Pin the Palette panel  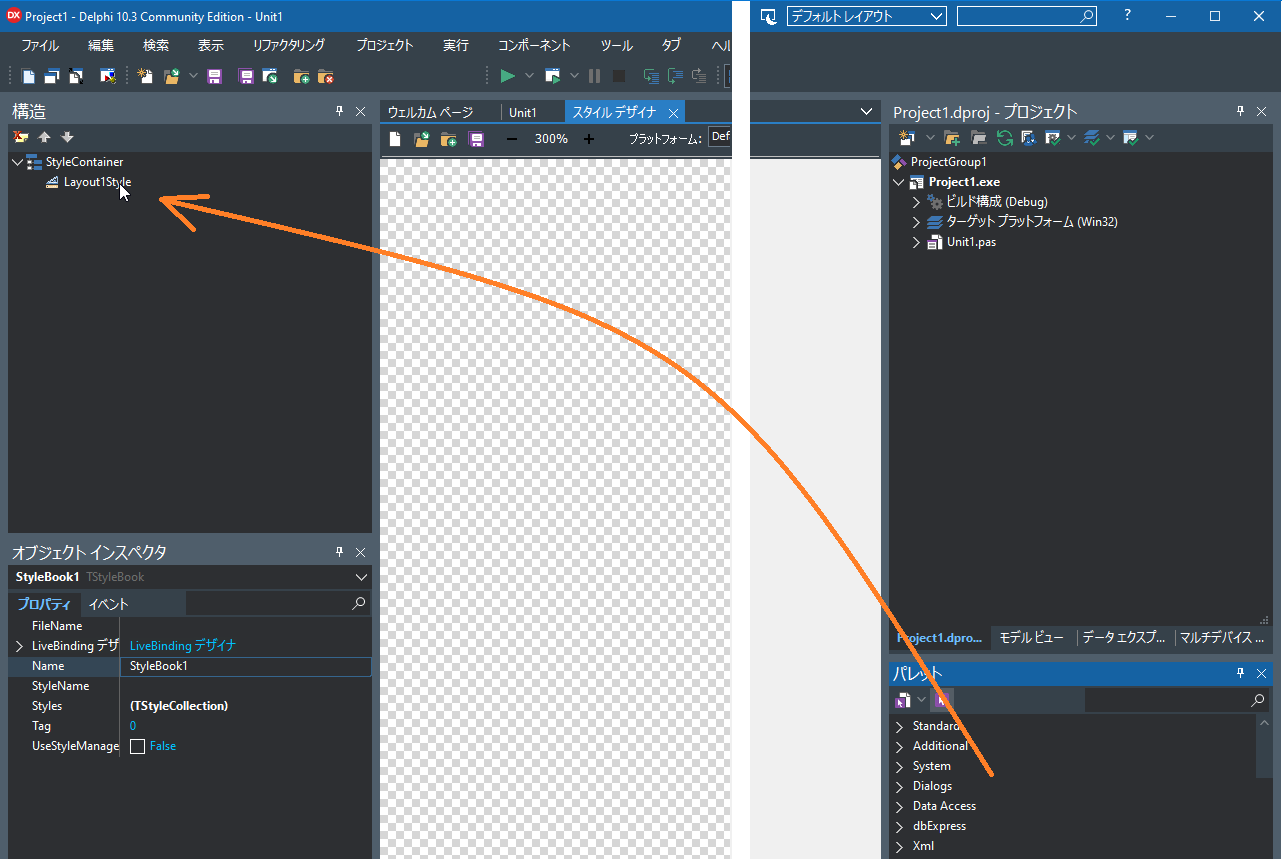pyautogui.click(x=1240, y=673)
